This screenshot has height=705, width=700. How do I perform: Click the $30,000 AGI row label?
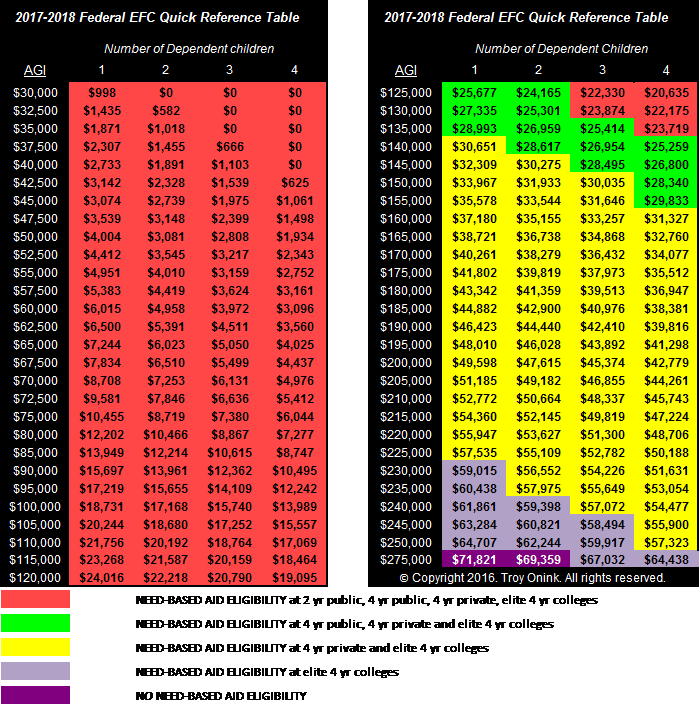click(x=36, y=93)
